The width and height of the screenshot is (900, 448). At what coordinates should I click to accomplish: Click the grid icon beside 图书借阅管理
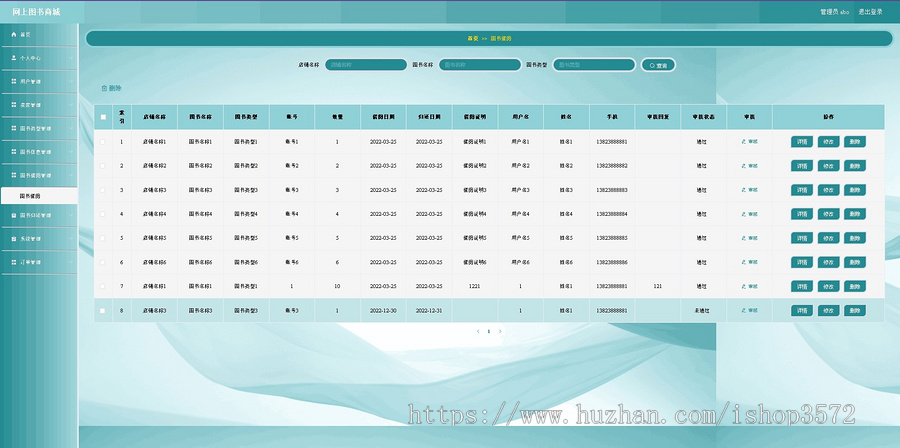[14, 176]
